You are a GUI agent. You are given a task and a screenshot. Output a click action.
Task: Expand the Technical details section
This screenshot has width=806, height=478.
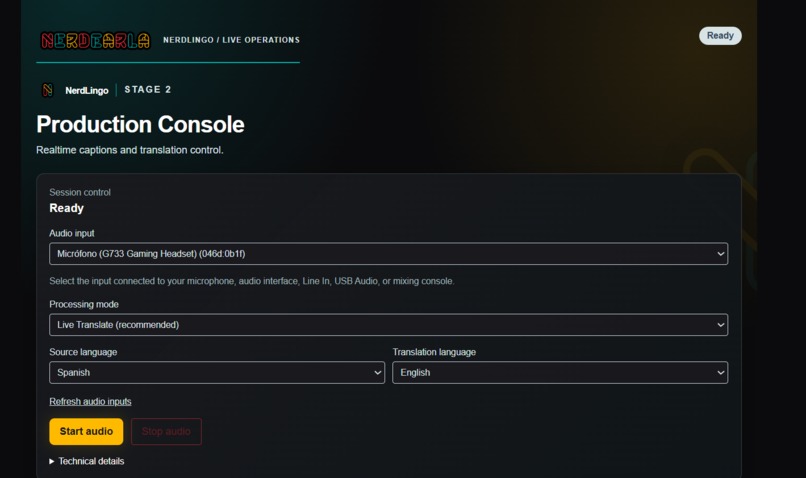(x=87, y=461)
